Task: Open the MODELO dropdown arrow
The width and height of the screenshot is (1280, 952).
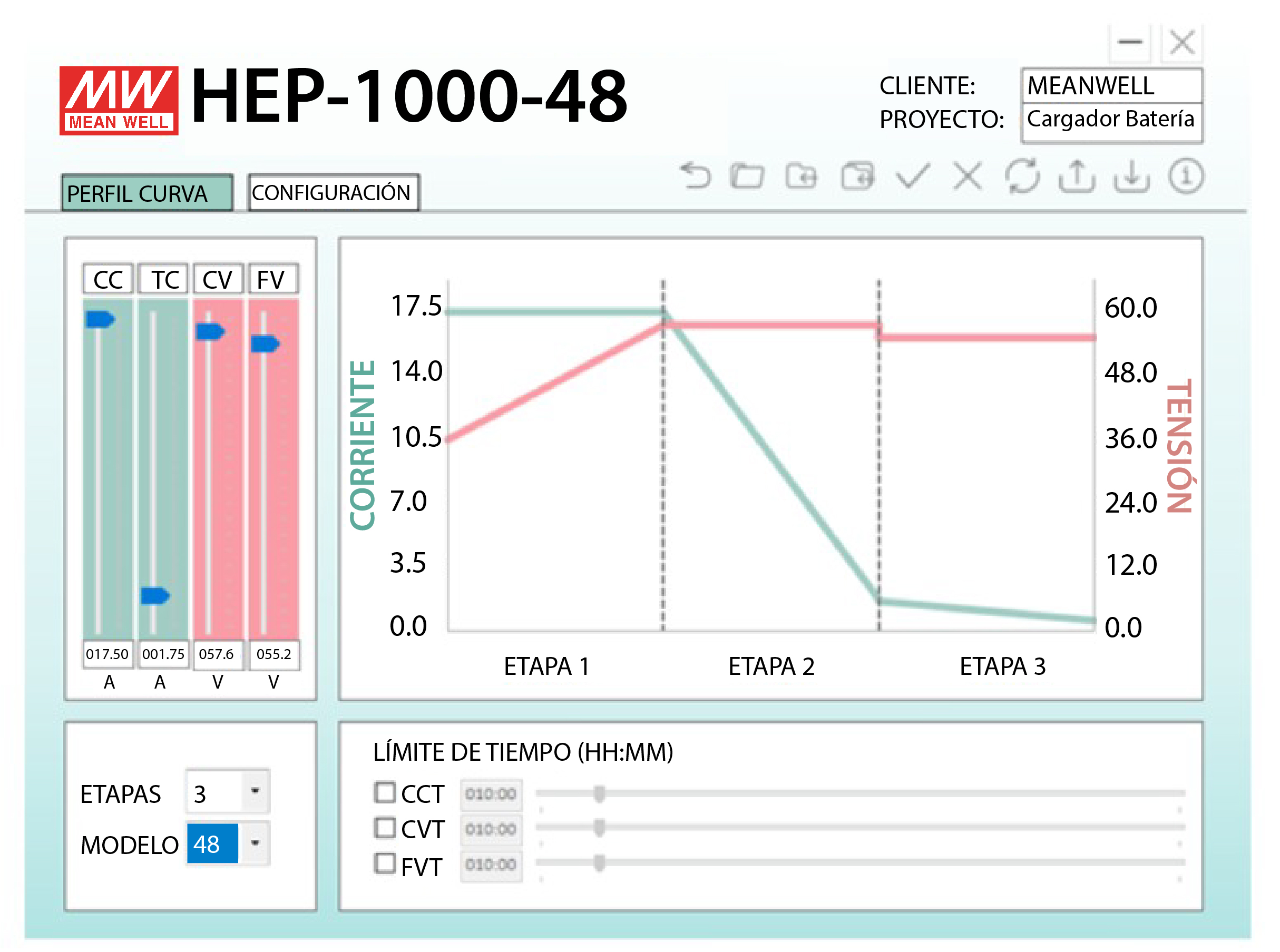Action: click(x=255, y=843)
